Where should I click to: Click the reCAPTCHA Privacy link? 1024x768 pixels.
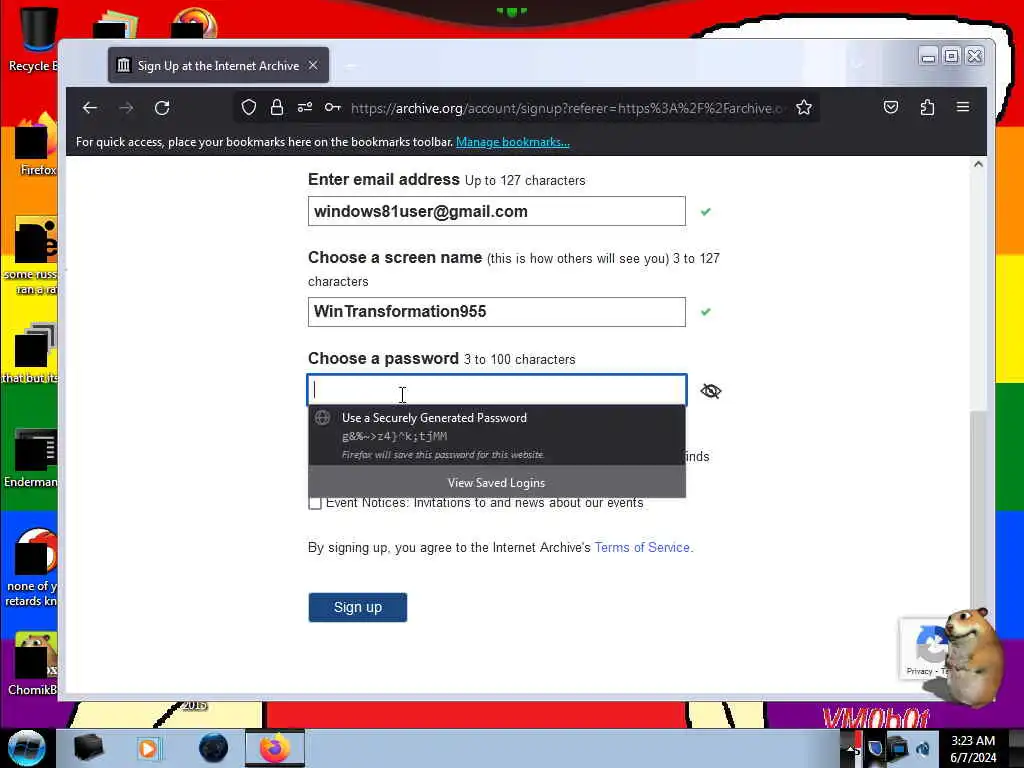919,671
